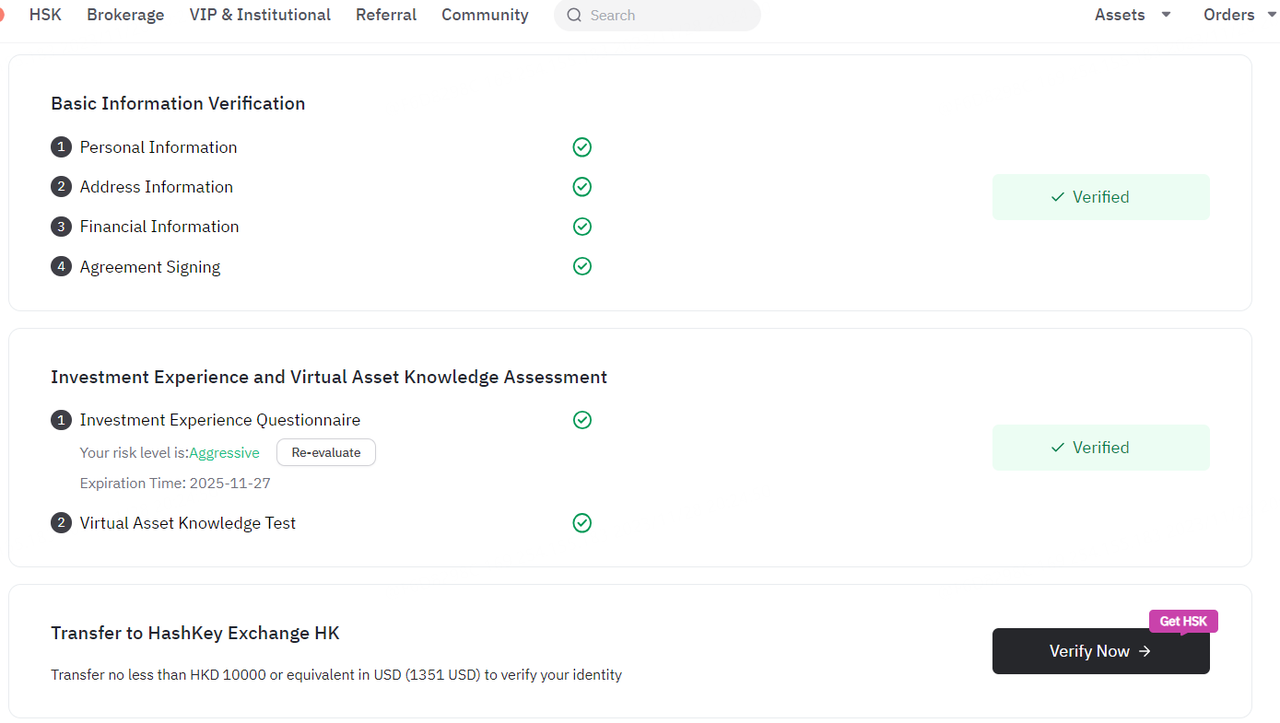1280x723 pixels.
Task: Click Virtual Asset Knowledge Test label
Action: point(188,523)
